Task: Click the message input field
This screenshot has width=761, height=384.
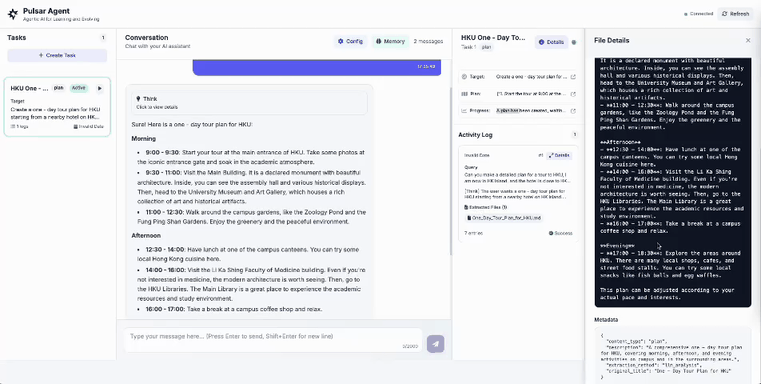Action: coord(272,341)
